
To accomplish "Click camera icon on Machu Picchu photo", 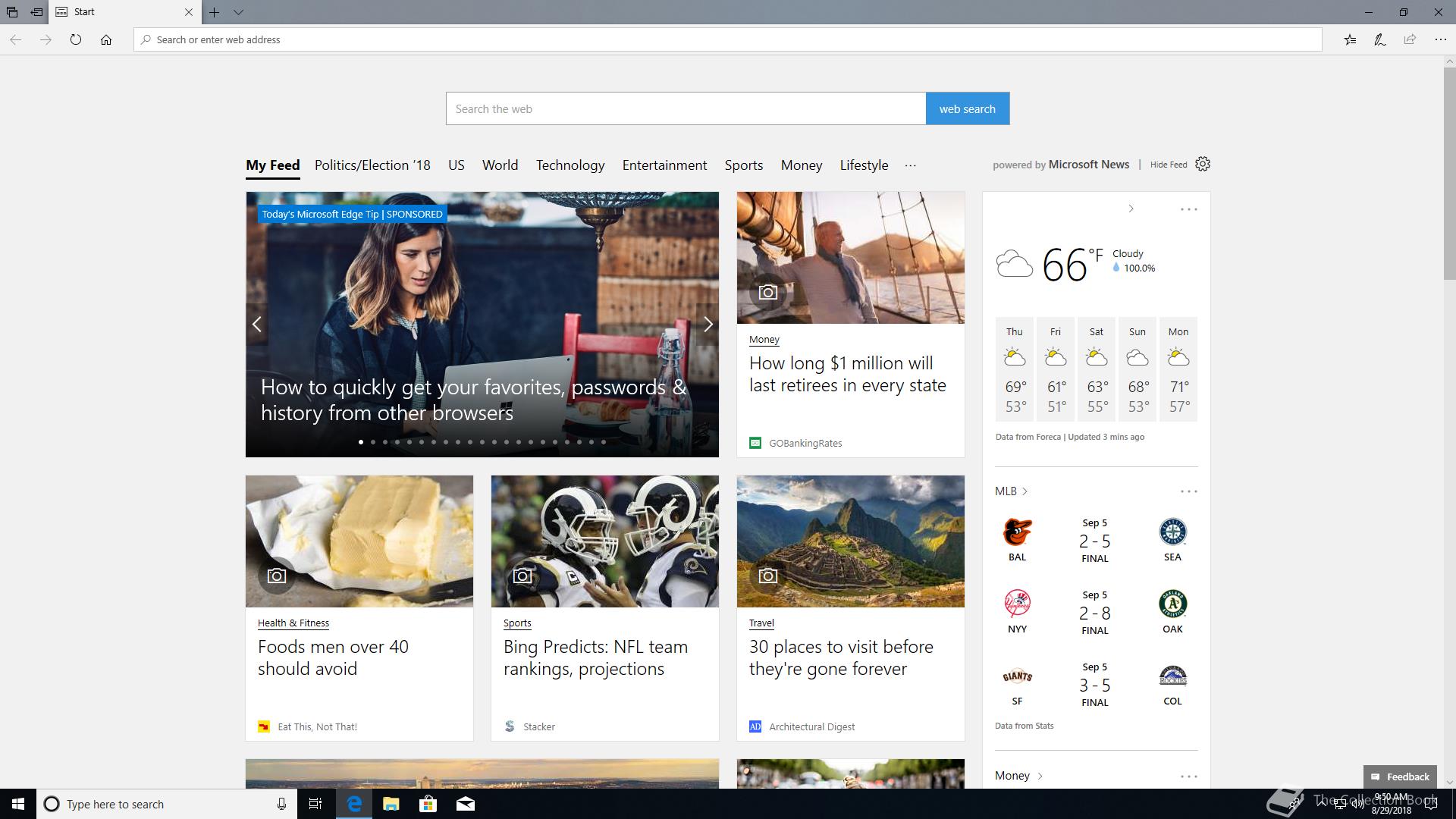I will [x=767, y=576].
